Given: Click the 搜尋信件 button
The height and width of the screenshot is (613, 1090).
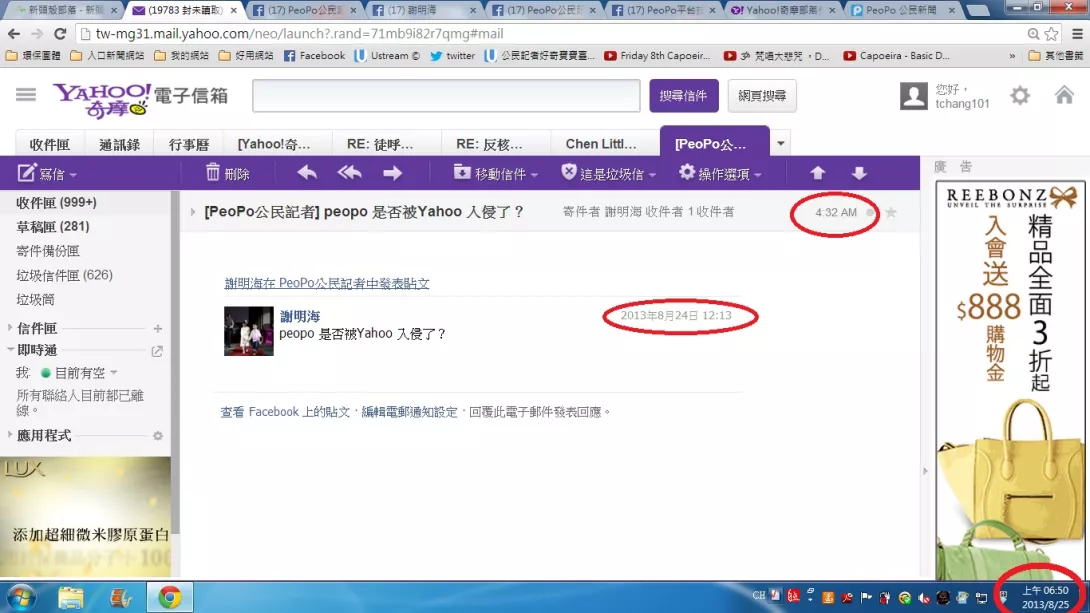Looking at the screenshot, I should [x=683, y=95].
